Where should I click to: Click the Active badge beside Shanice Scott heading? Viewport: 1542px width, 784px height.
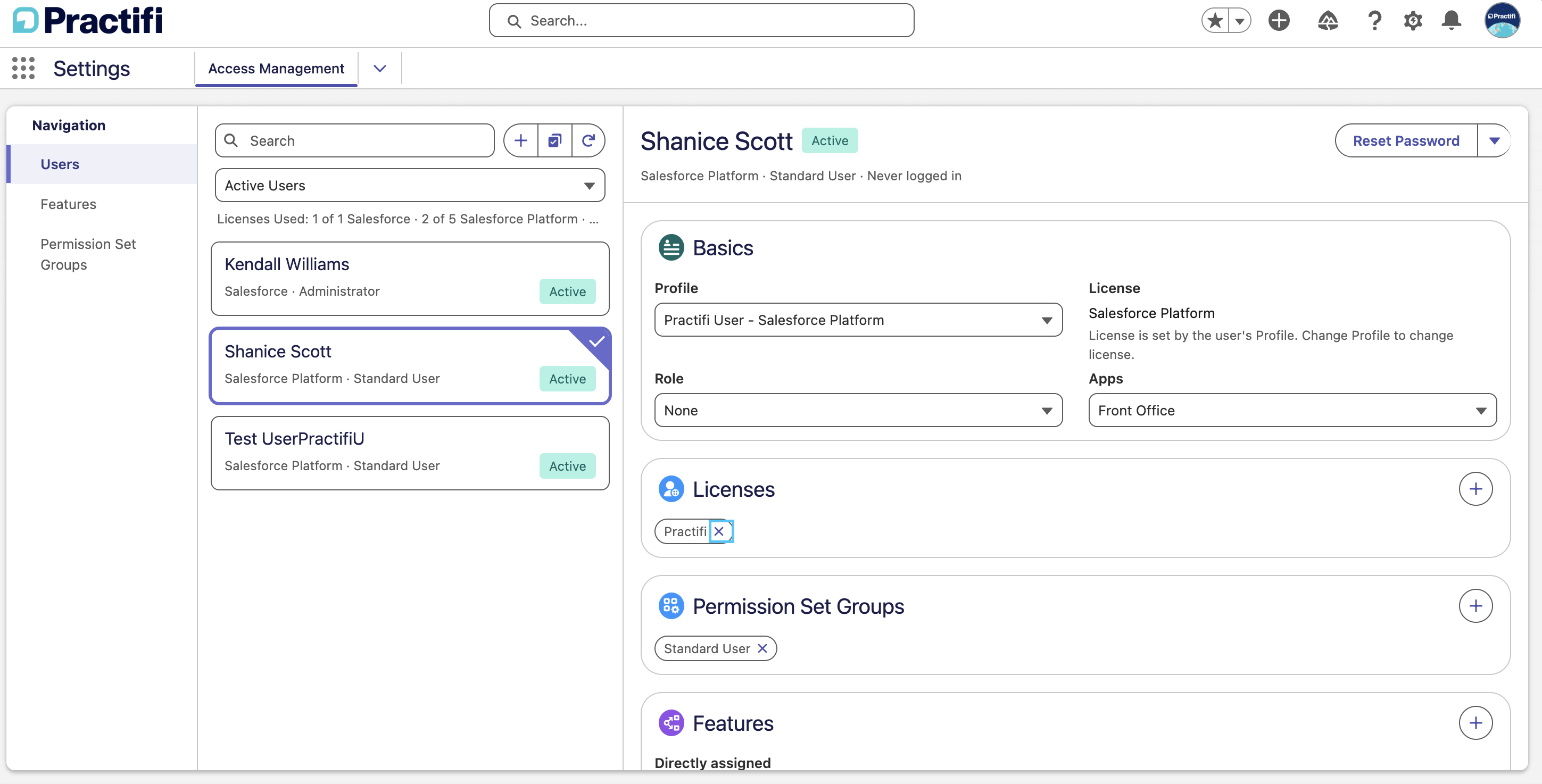pos(830,140)
